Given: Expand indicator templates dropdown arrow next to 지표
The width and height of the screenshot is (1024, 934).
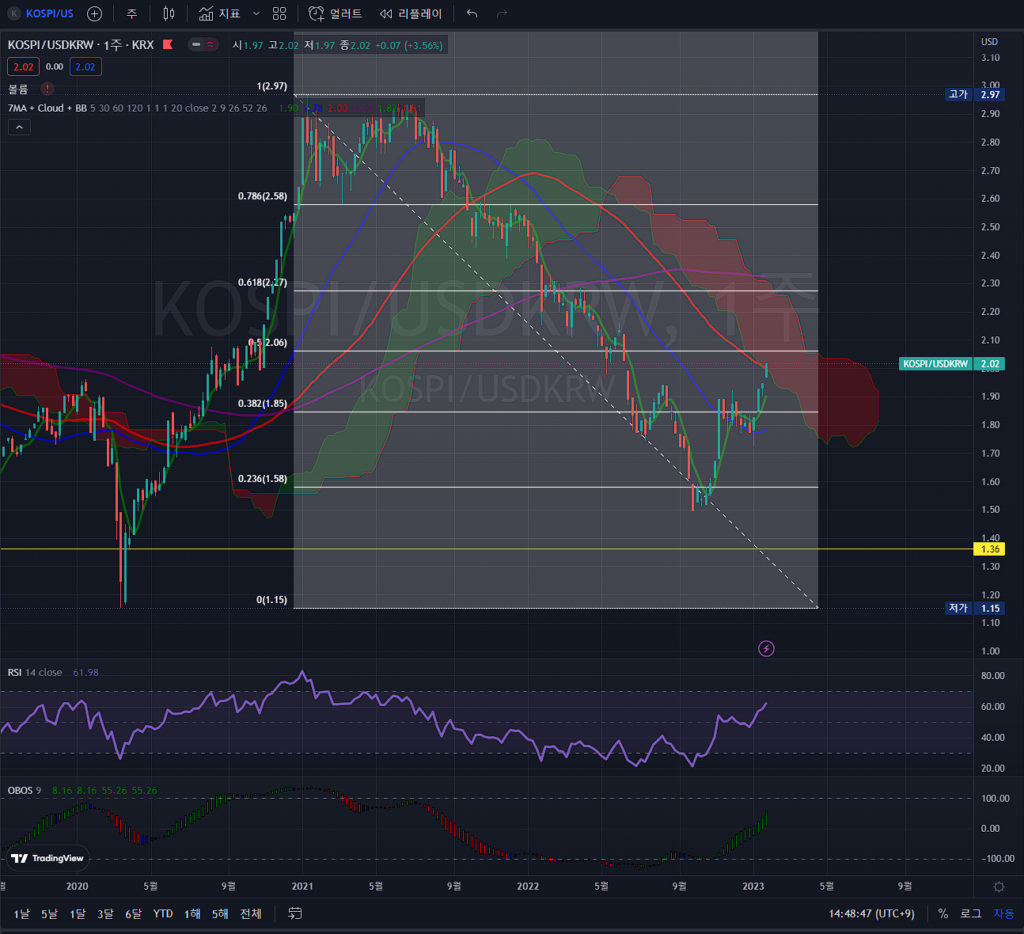Looking at the screenshot, I should point(256,14).
